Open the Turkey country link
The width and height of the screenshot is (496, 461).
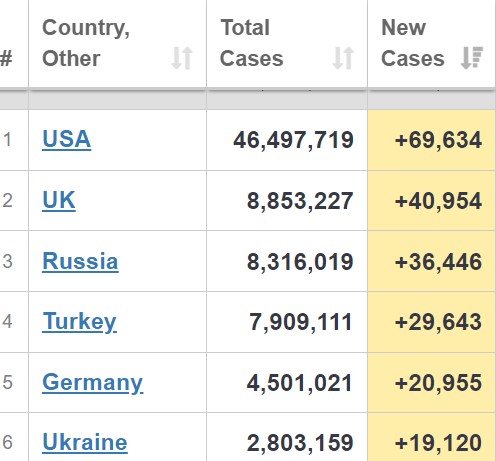point(79,322)
